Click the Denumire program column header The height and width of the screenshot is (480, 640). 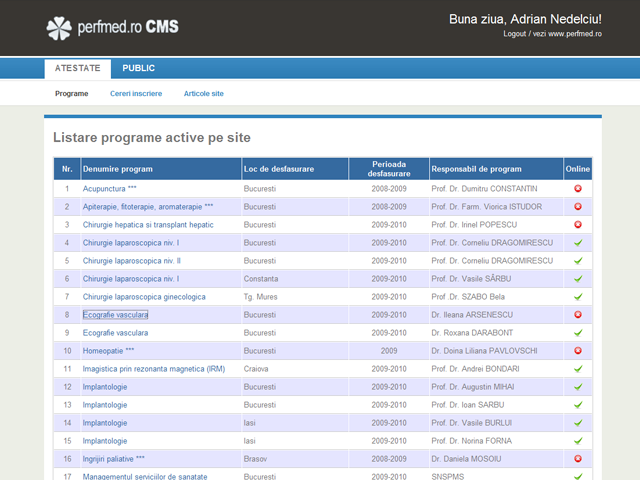[118, 169]
